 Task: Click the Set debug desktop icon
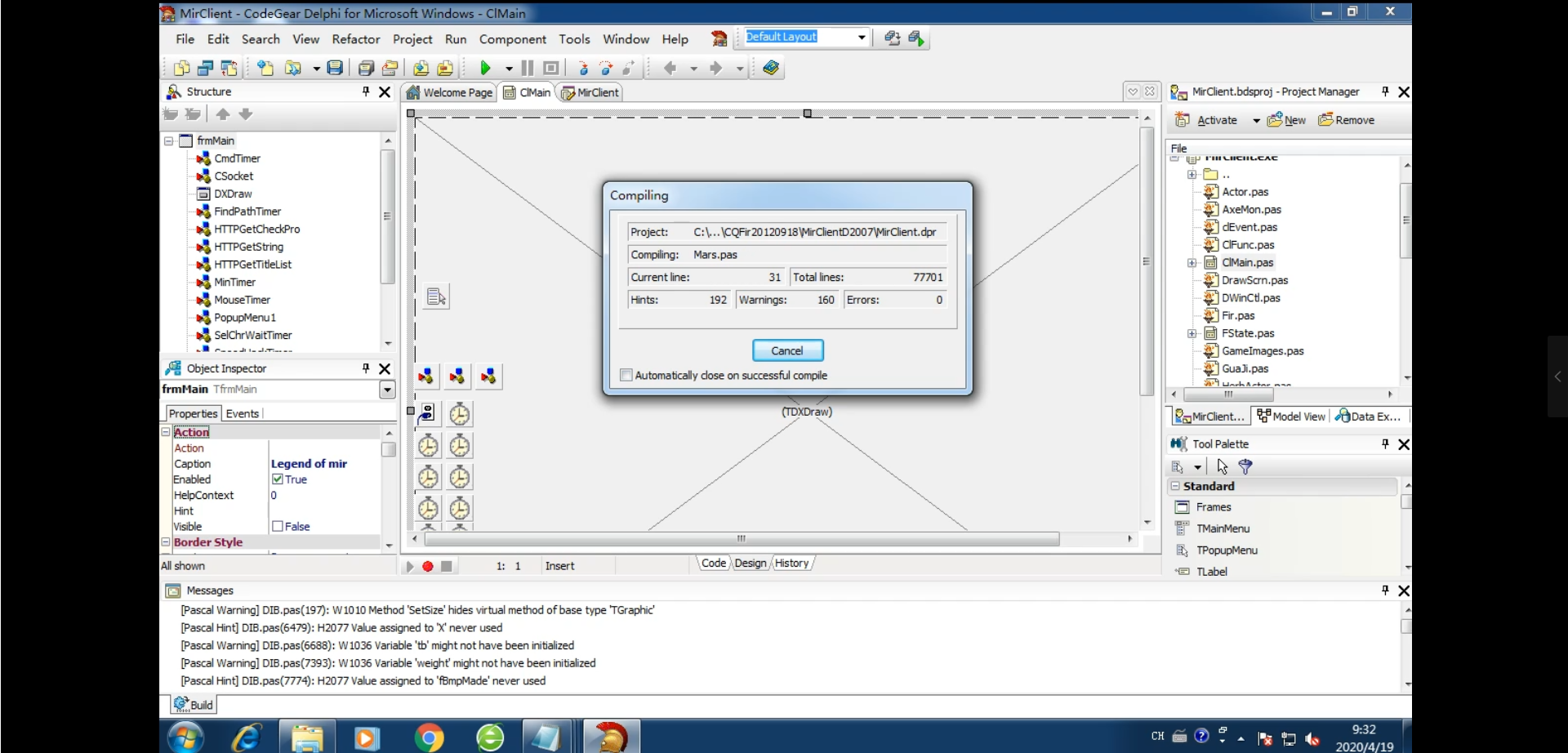coord(916,38)
